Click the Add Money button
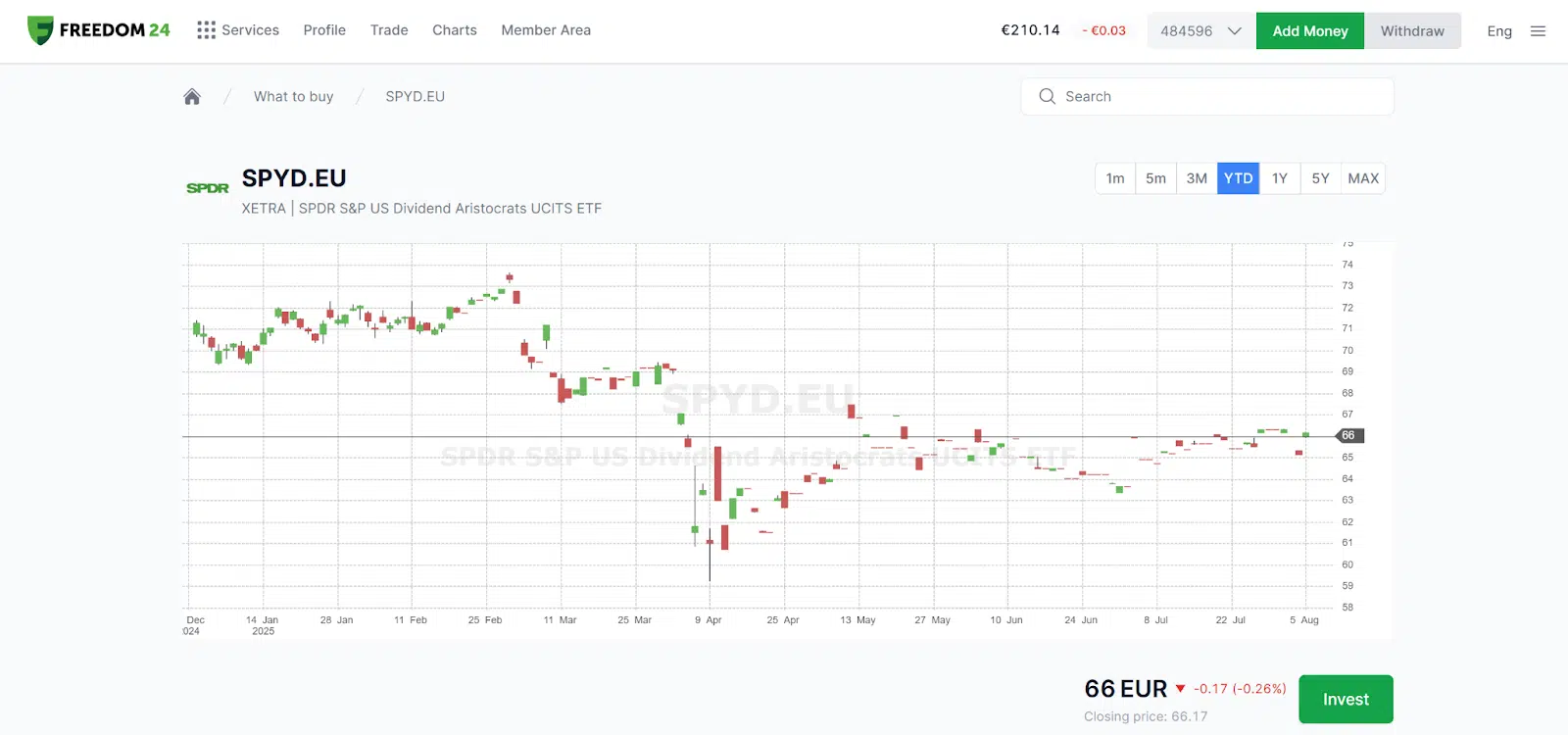 tap(1310, 31)
